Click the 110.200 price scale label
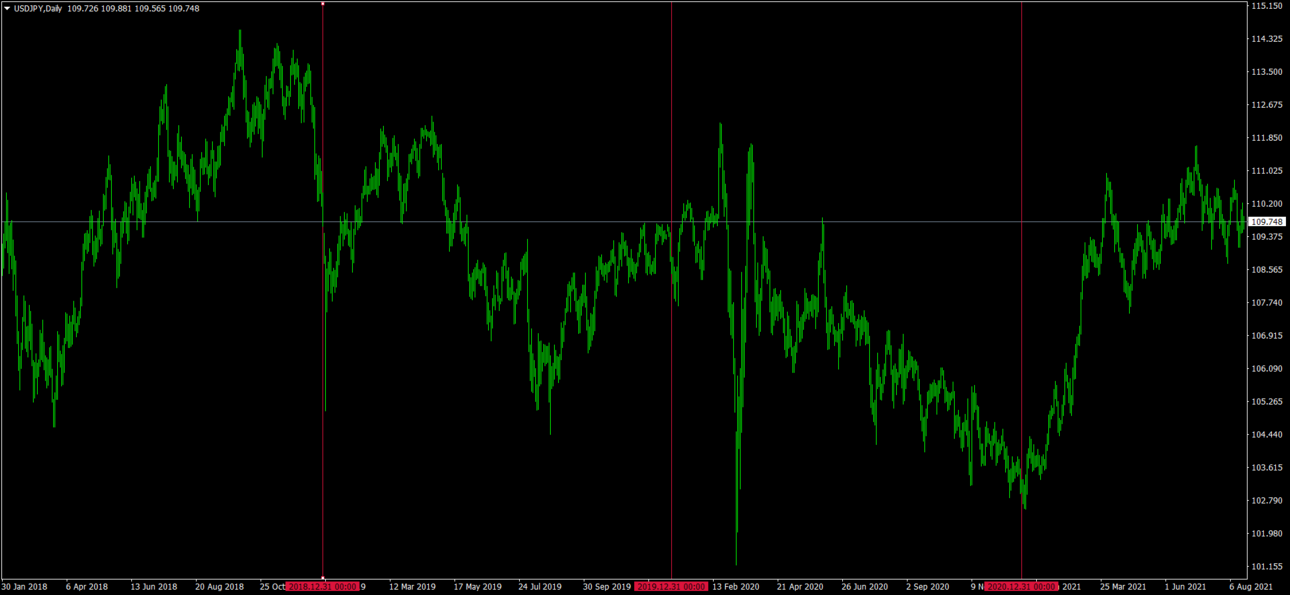The image size is (1290, 595). pyautogui.click(x=1266, y=204)
